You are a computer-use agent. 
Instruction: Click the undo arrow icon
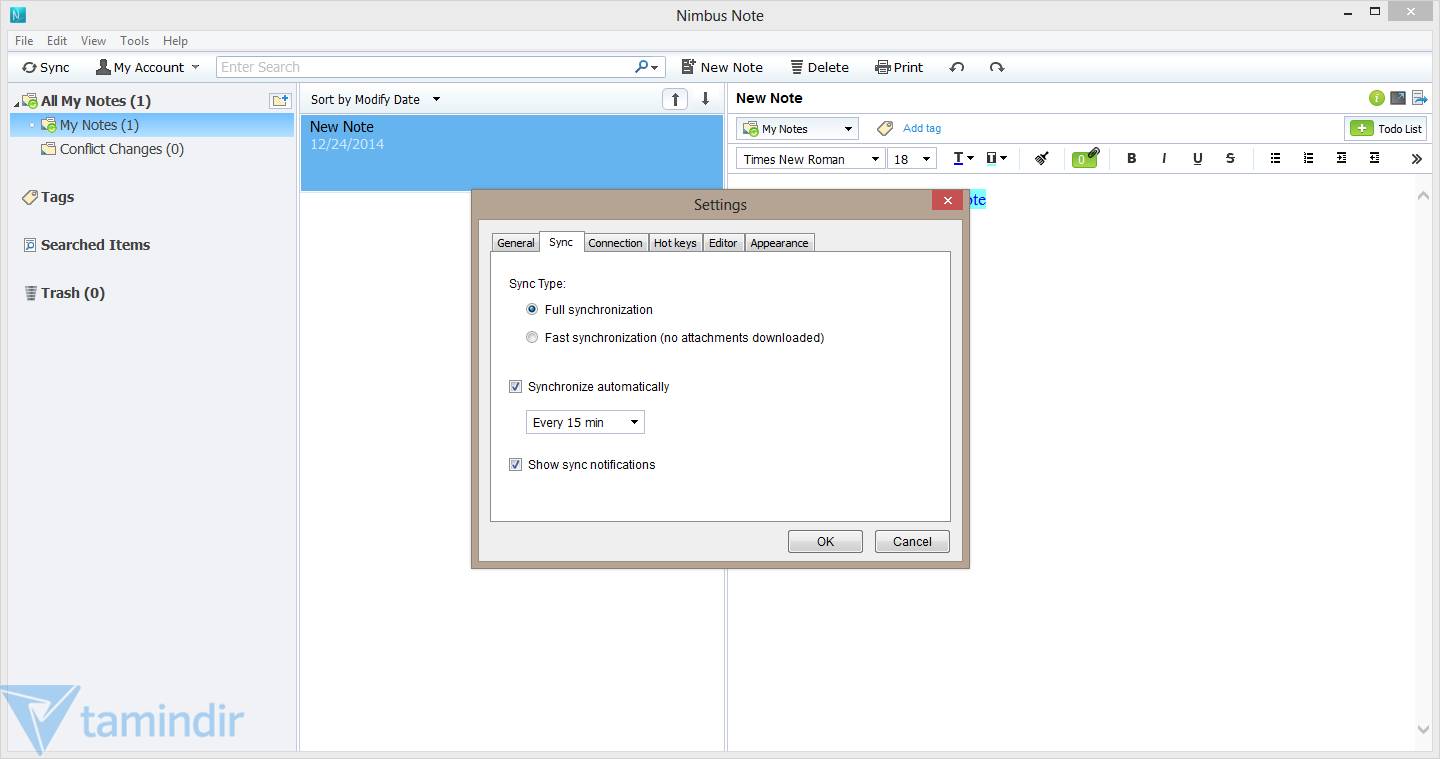click(957, 67)
